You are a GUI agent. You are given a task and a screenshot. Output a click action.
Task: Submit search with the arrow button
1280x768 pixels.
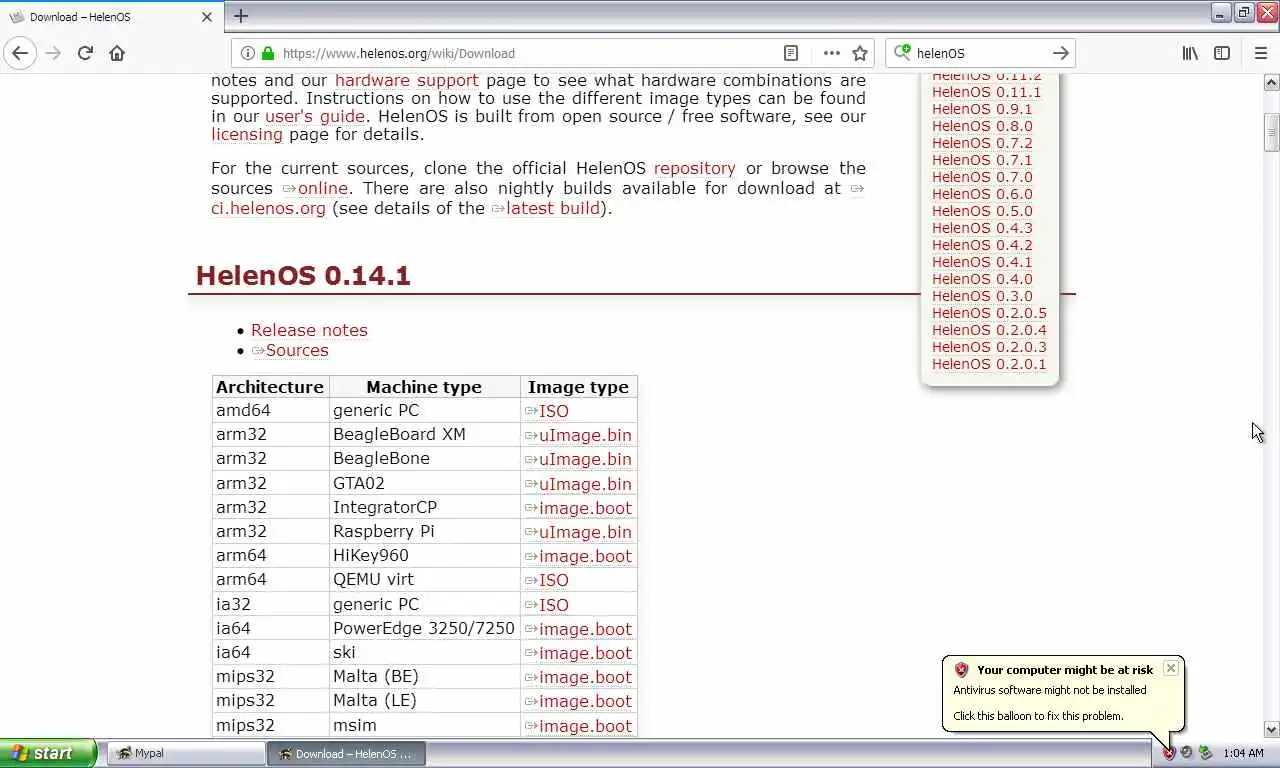coord(1061,53)
